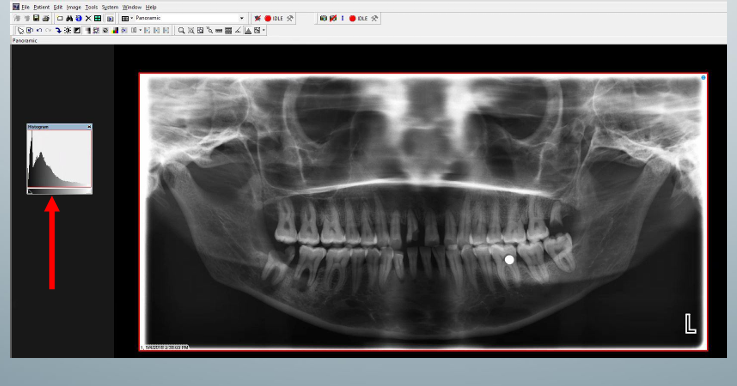Click the first red IDLE sensor indicator
This screenshot has height=386, width=737.
pos(267,18)
